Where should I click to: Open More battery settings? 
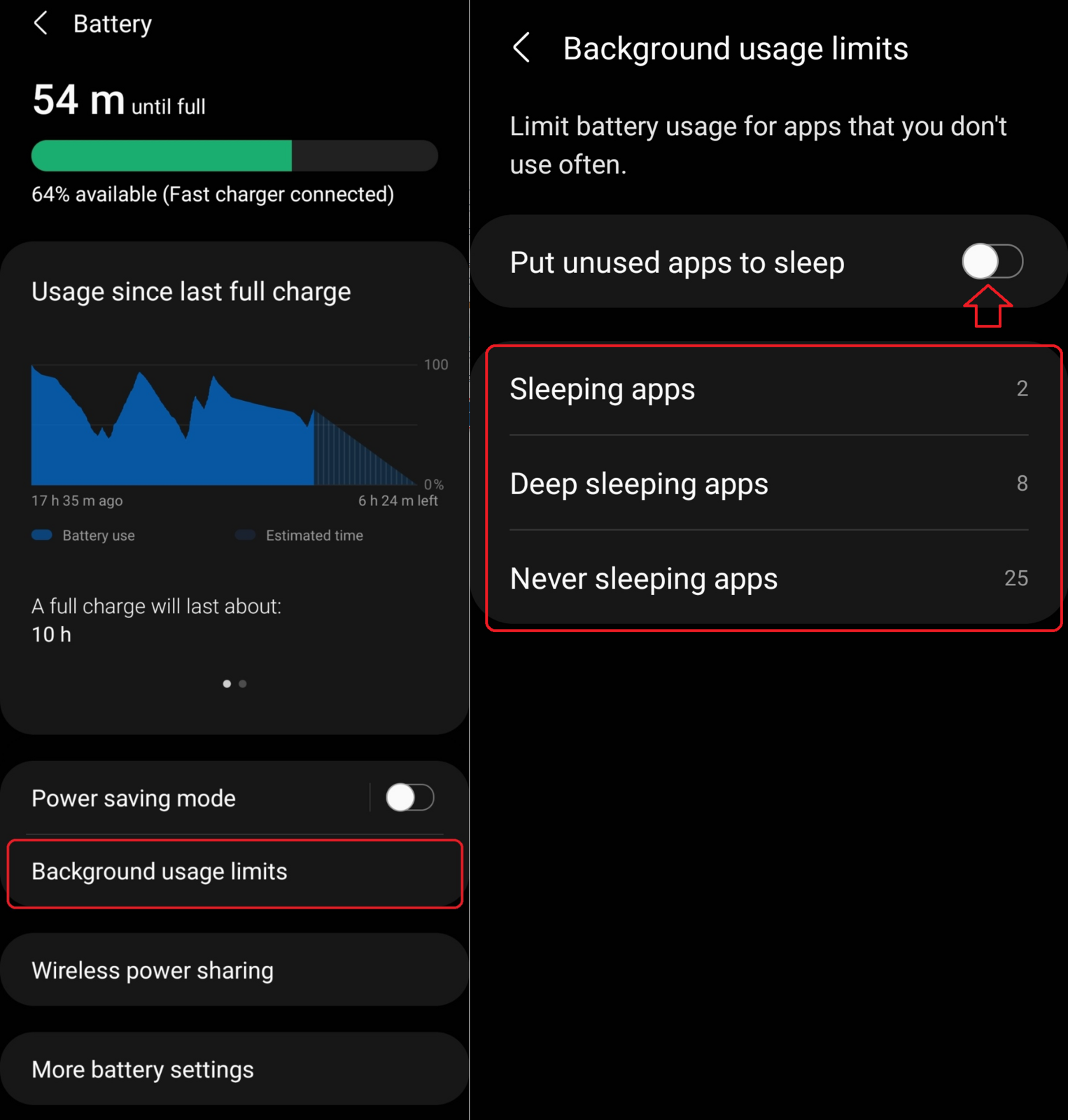[235, 1069]
